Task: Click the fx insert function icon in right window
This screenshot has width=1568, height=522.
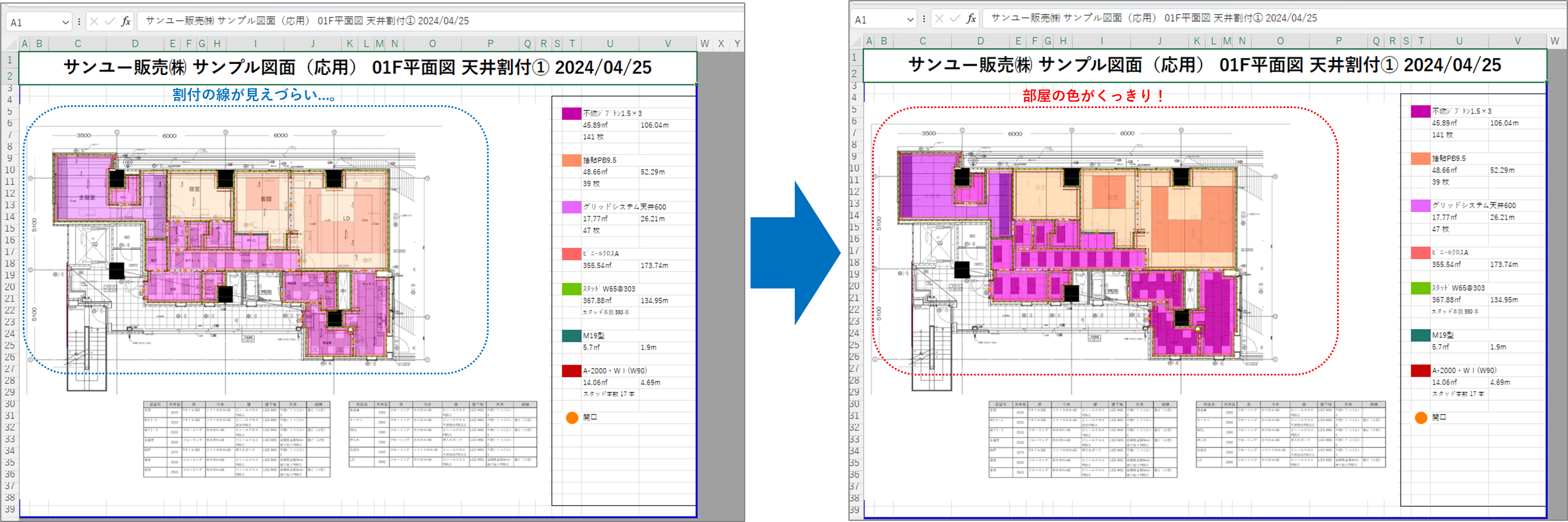Action: 971,19
